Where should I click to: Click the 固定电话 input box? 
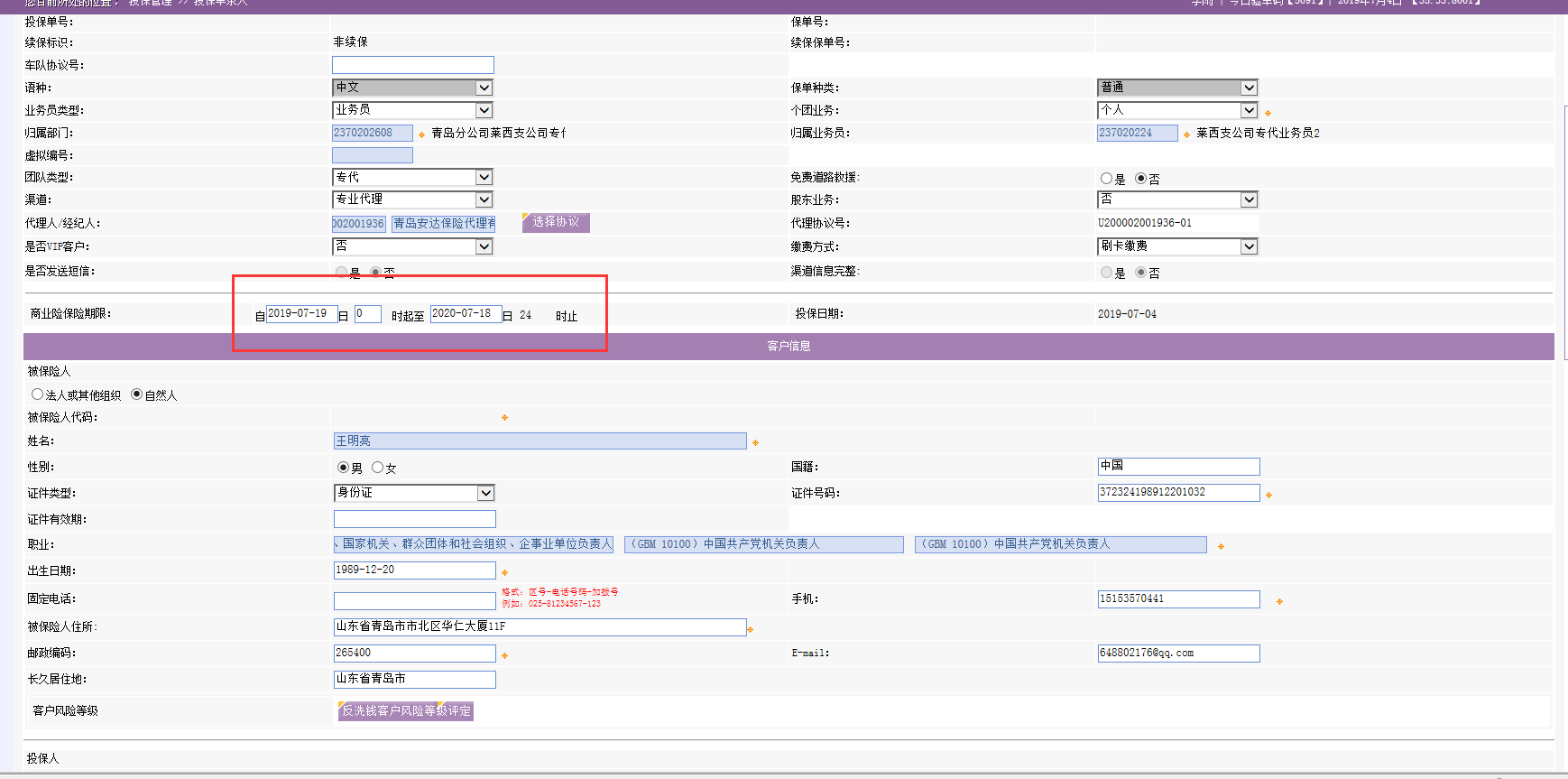pyautogui.click(x=414, y=600)
